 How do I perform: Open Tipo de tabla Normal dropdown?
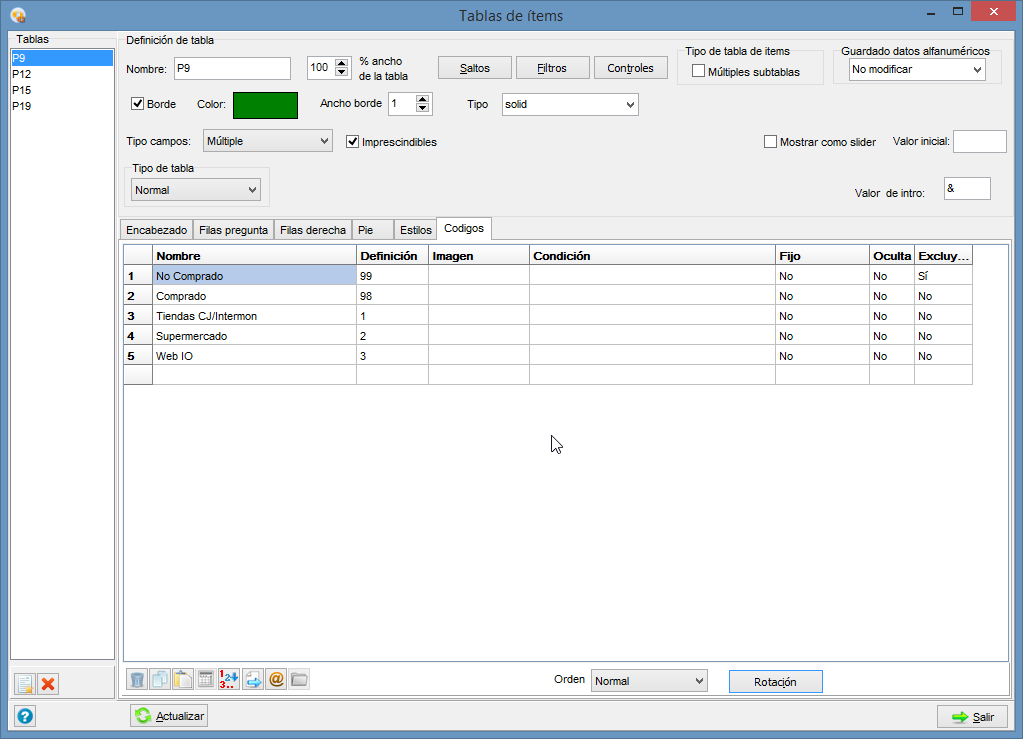196,190
